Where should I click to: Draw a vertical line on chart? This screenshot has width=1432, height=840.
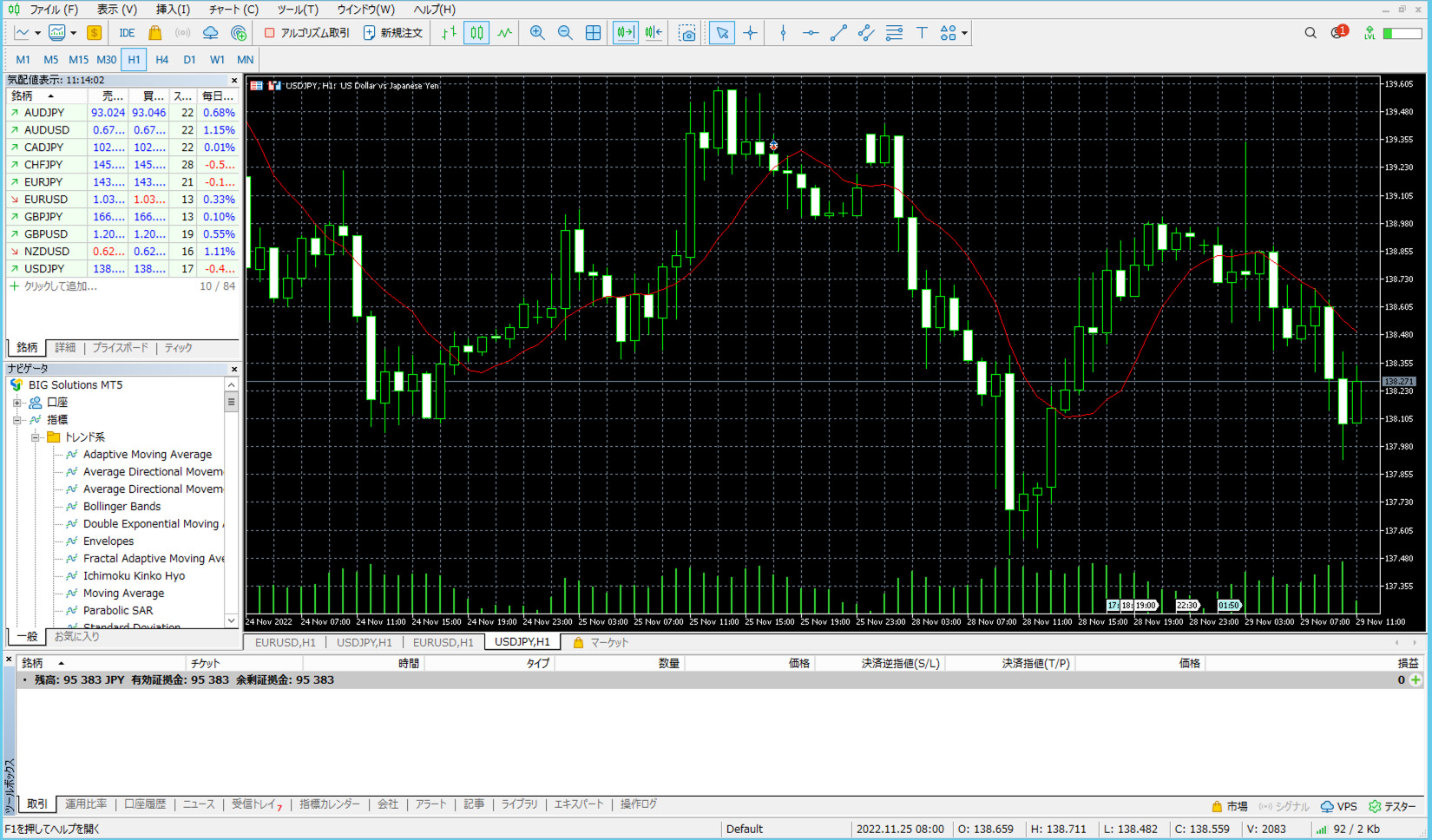pyautogui.click(x=783, y=33)
